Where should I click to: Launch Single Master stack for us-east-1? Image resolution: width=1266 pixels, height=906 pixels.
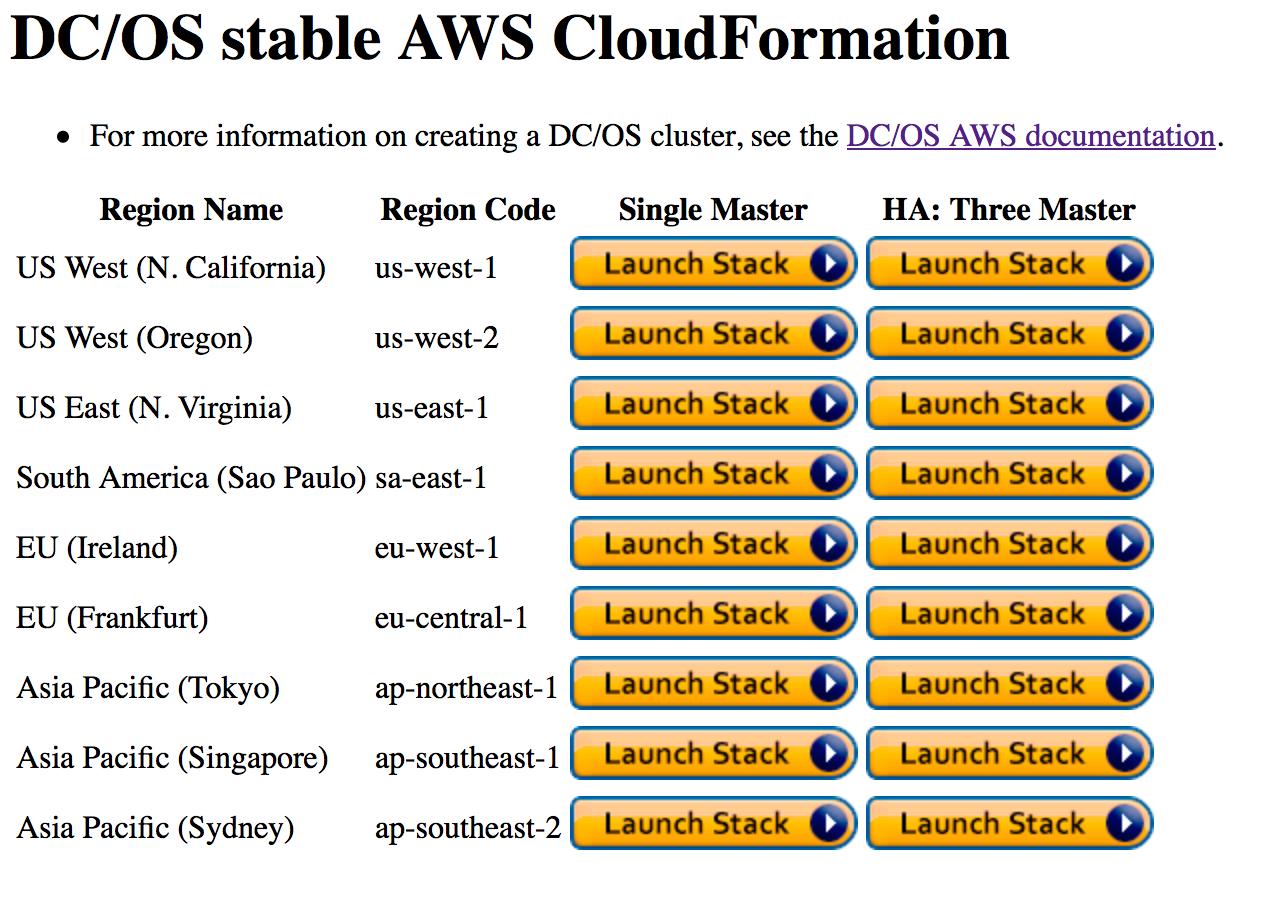pyautogui.click(x=713, y=404)
